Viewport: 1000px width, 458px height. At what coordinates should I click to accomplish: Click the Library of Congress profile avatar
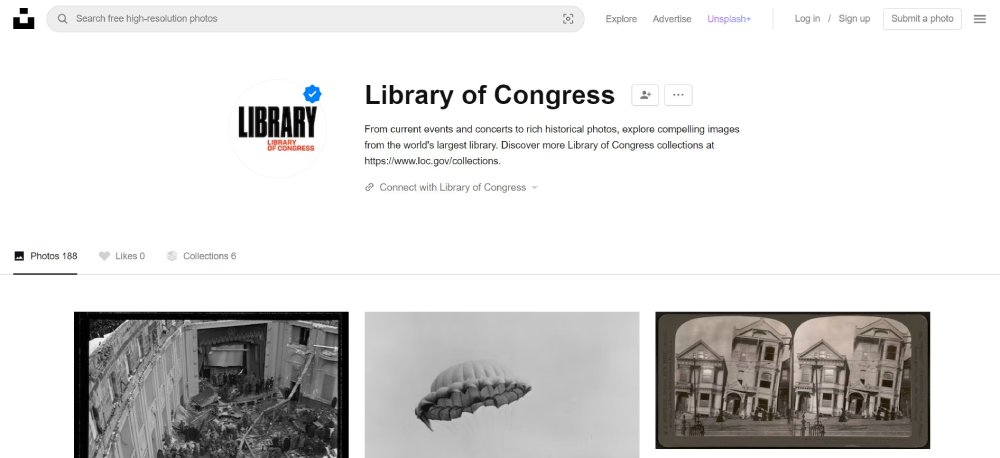tap(277, 129)
